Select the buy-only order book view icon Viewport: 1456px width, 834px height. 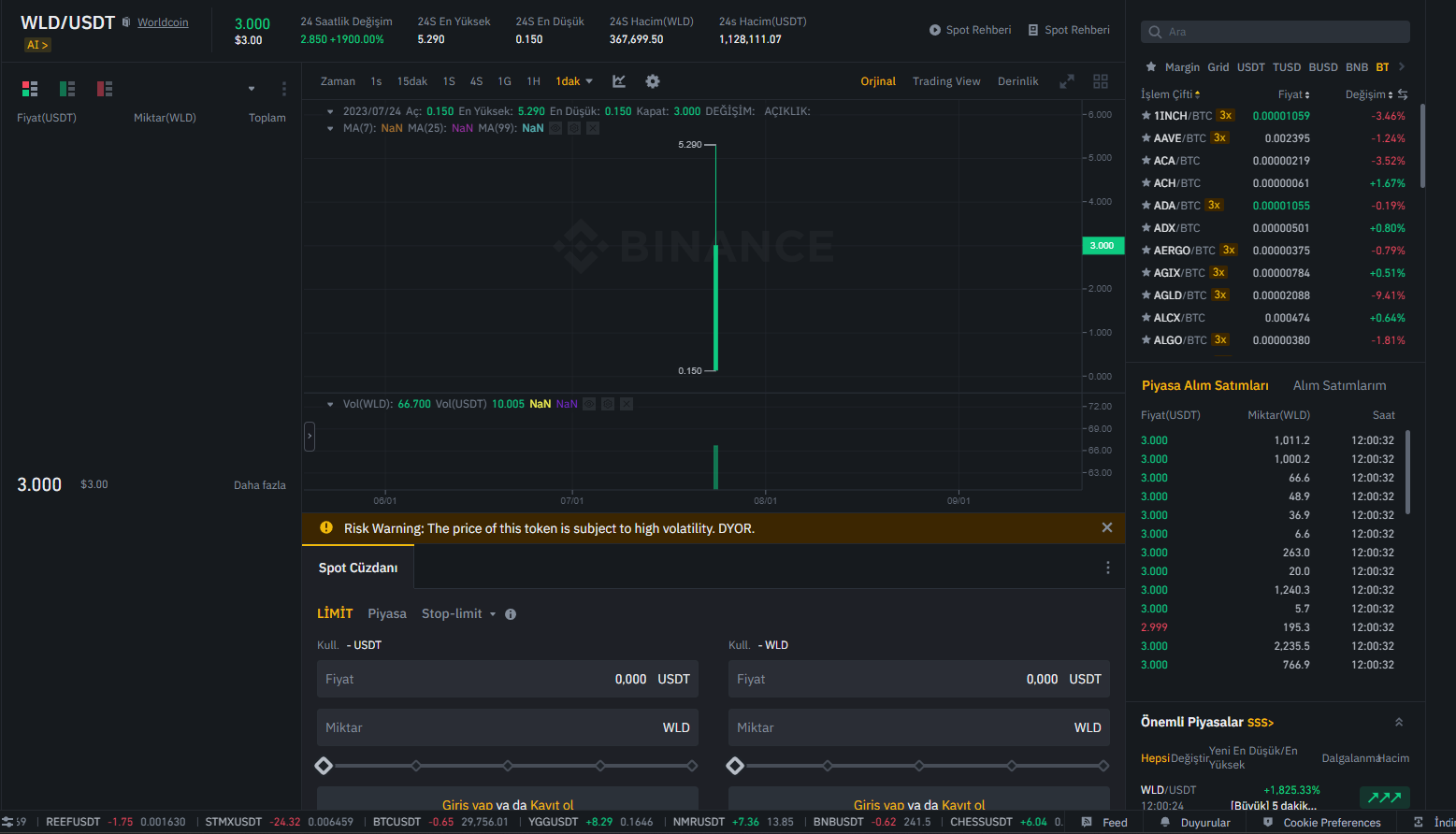tap(67, 89)
